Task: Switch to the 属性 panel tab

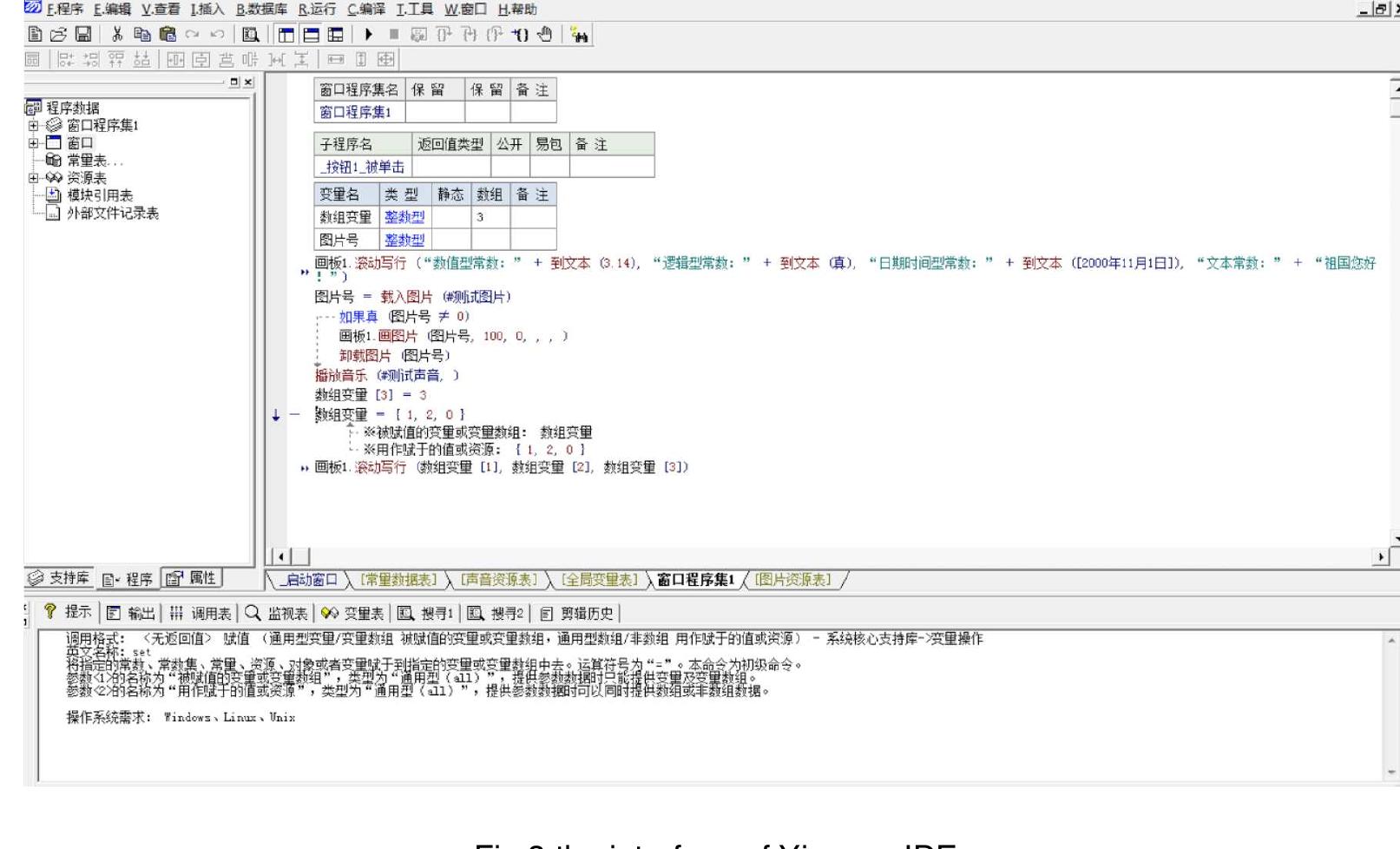Action: click(193, 578)
